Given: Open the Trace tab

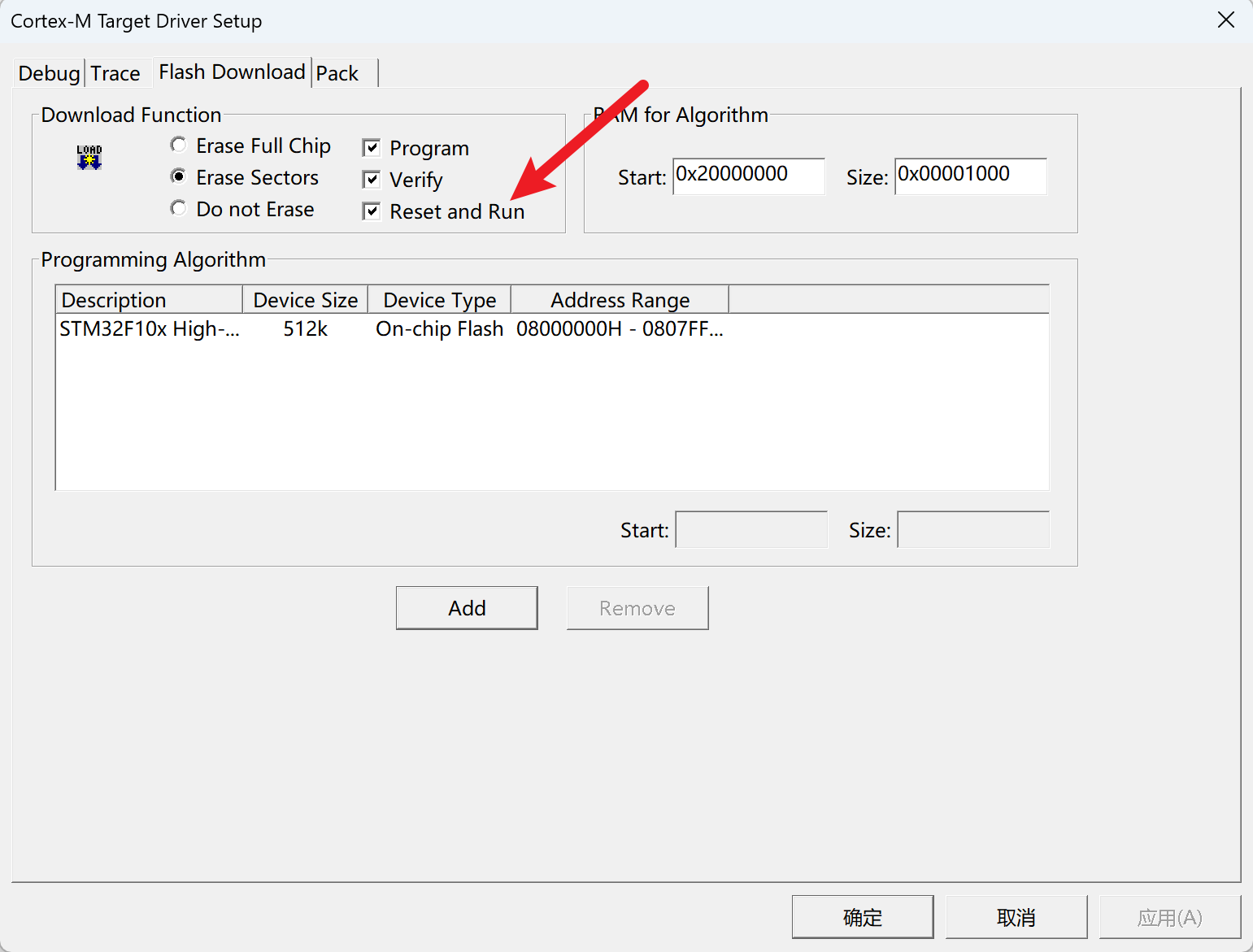Looking at the screenshot, I should point(115,73).
